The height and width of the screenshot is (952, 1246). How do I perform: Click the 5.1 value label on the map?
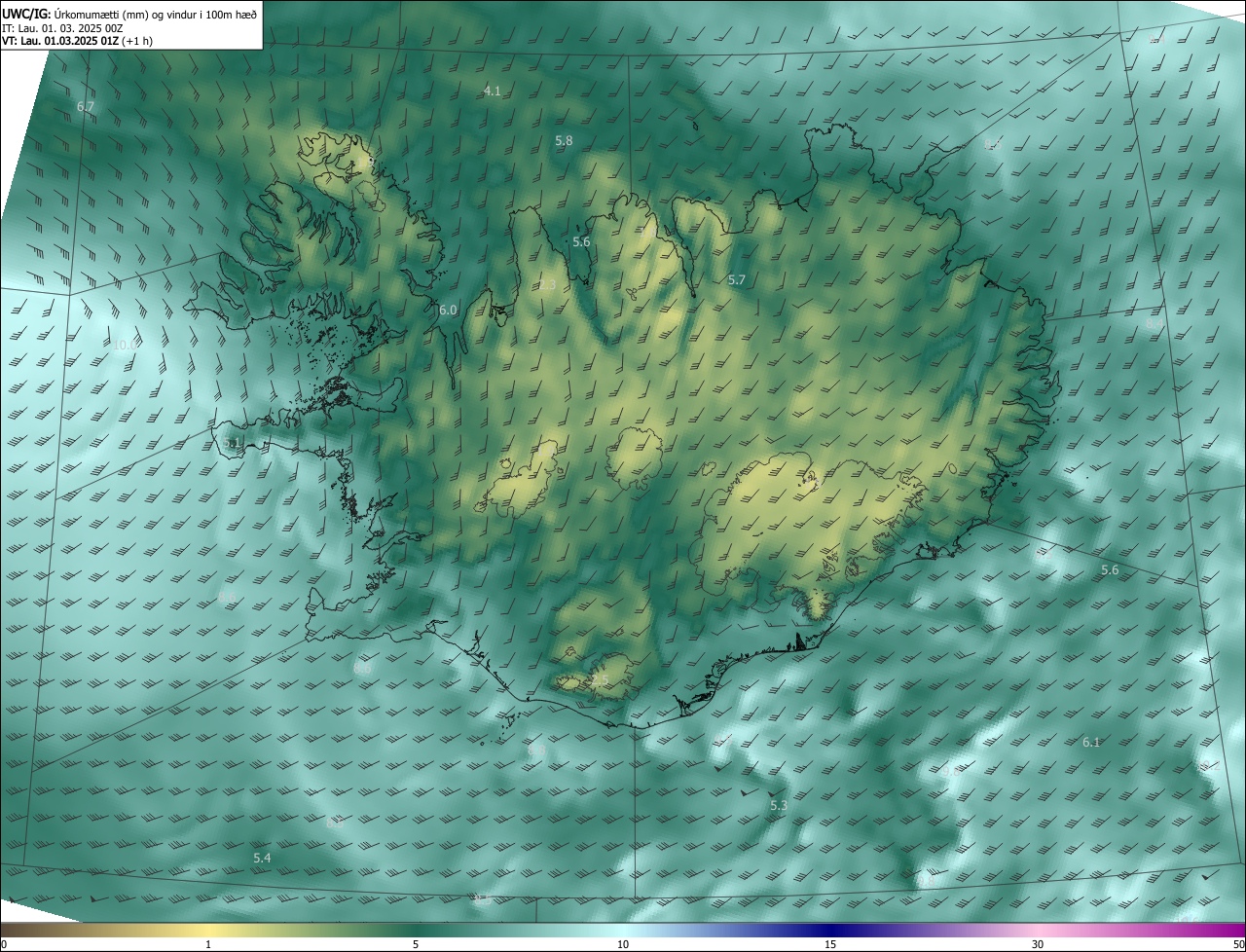click(232, 443)
